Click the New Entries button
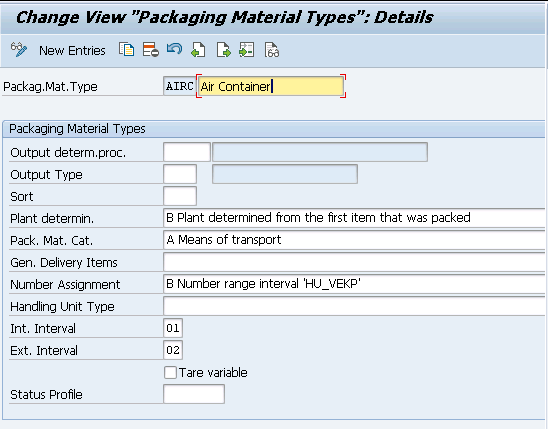This screenshot has width=548, height=429. click(x=72, y=51)
